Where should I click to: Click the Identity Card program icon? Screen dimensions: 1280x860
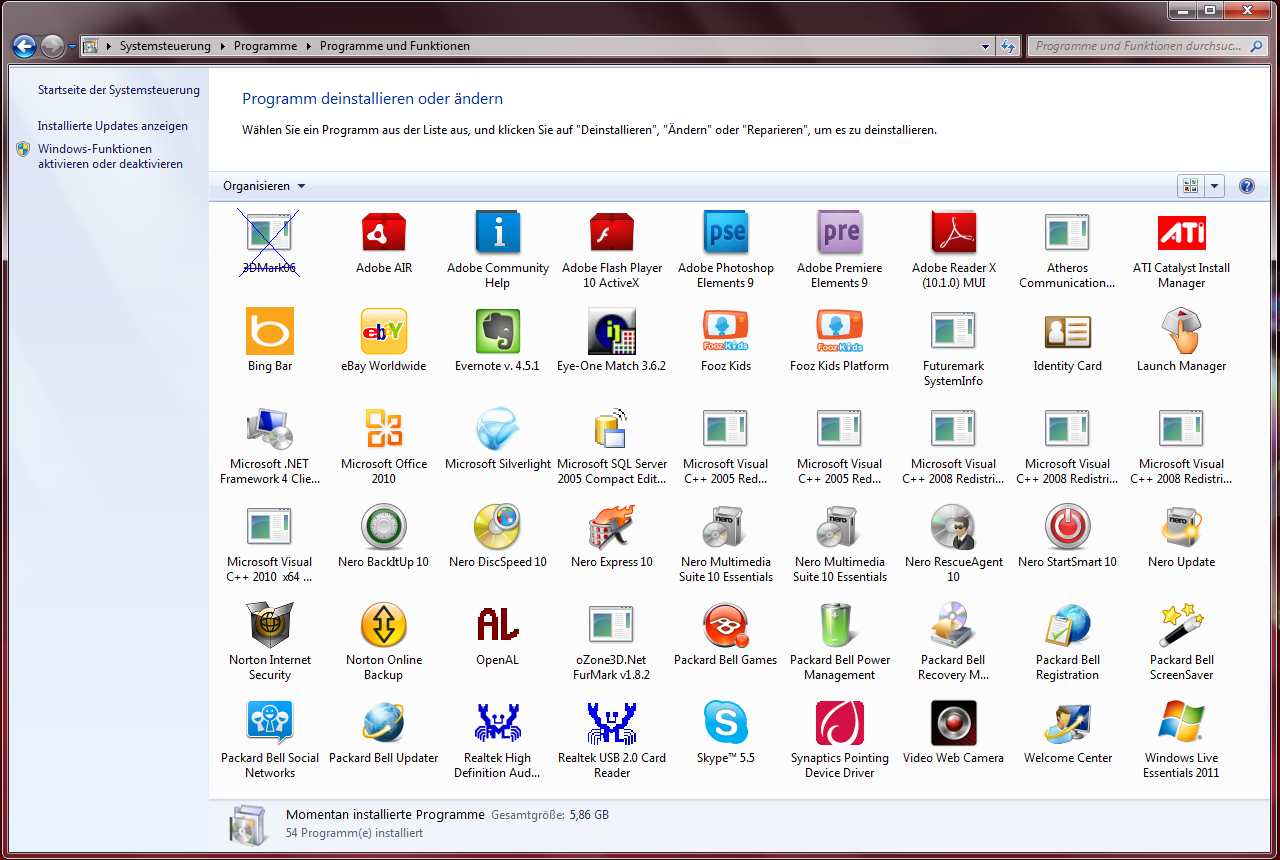point(1068,330)
